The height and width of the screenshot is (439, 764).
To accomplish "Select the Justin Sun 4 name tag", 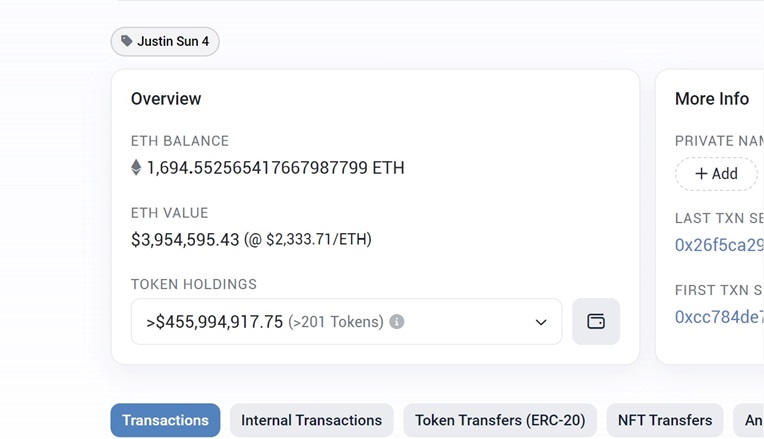I will [x=172, y=42].
